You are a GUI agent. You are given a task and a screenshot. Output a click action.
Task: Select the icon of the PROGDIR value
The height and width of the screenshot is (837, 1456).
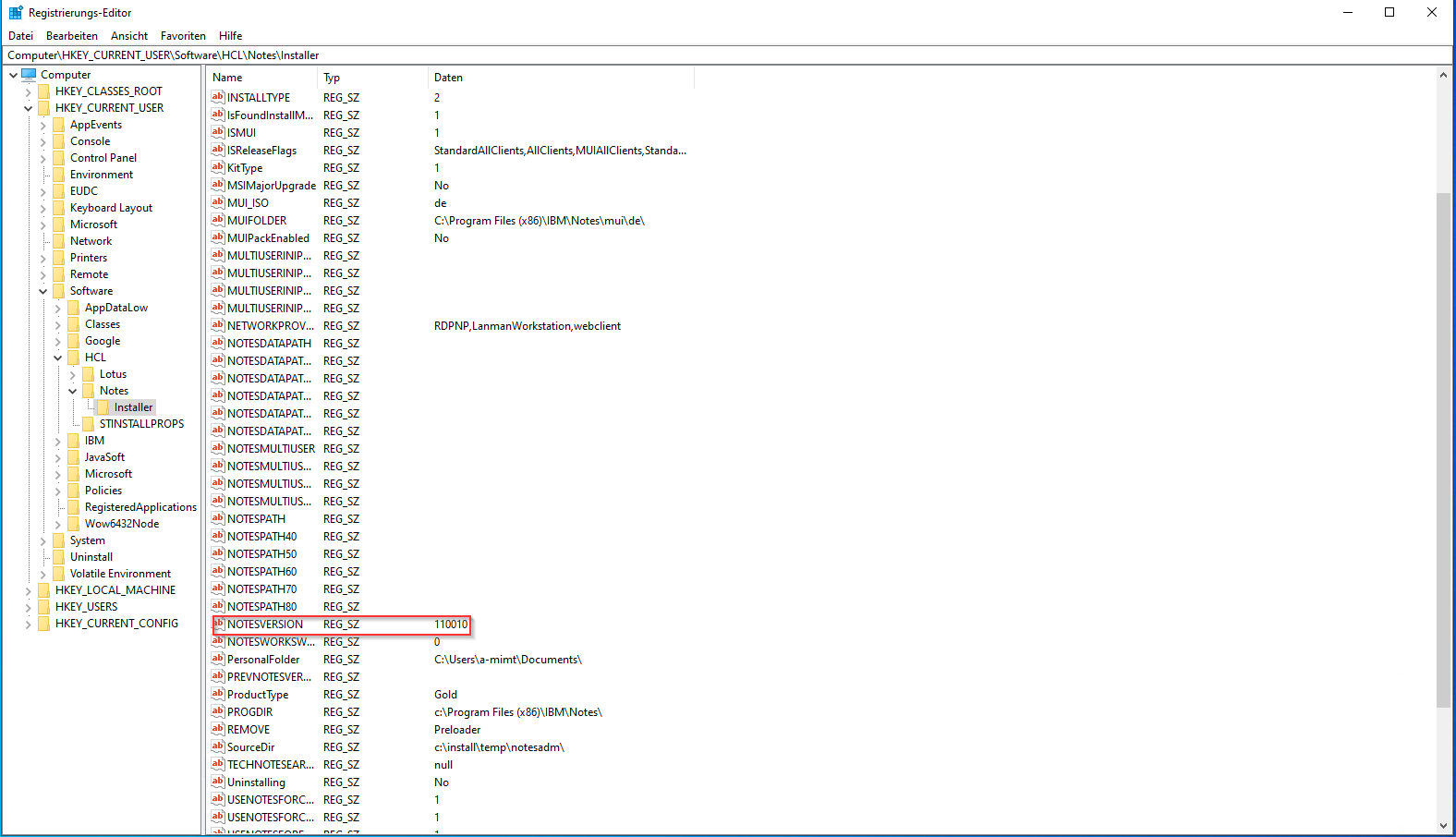218,712
